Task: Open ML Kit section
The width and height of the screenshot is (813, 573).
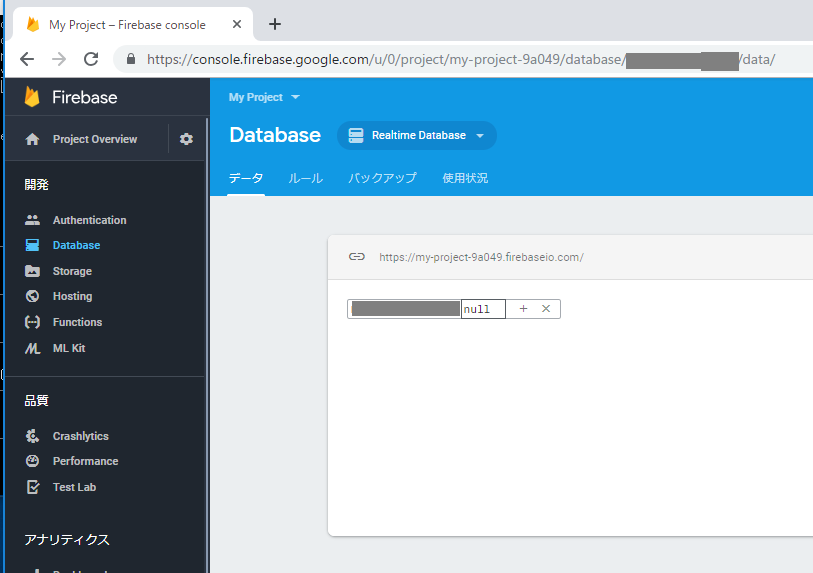Action: point(69,348)
